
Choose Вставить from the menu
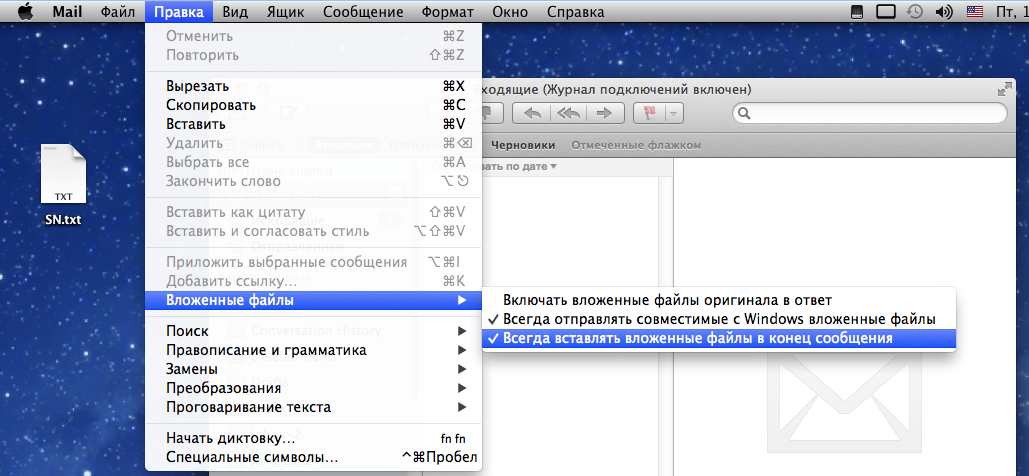[314, 124]
